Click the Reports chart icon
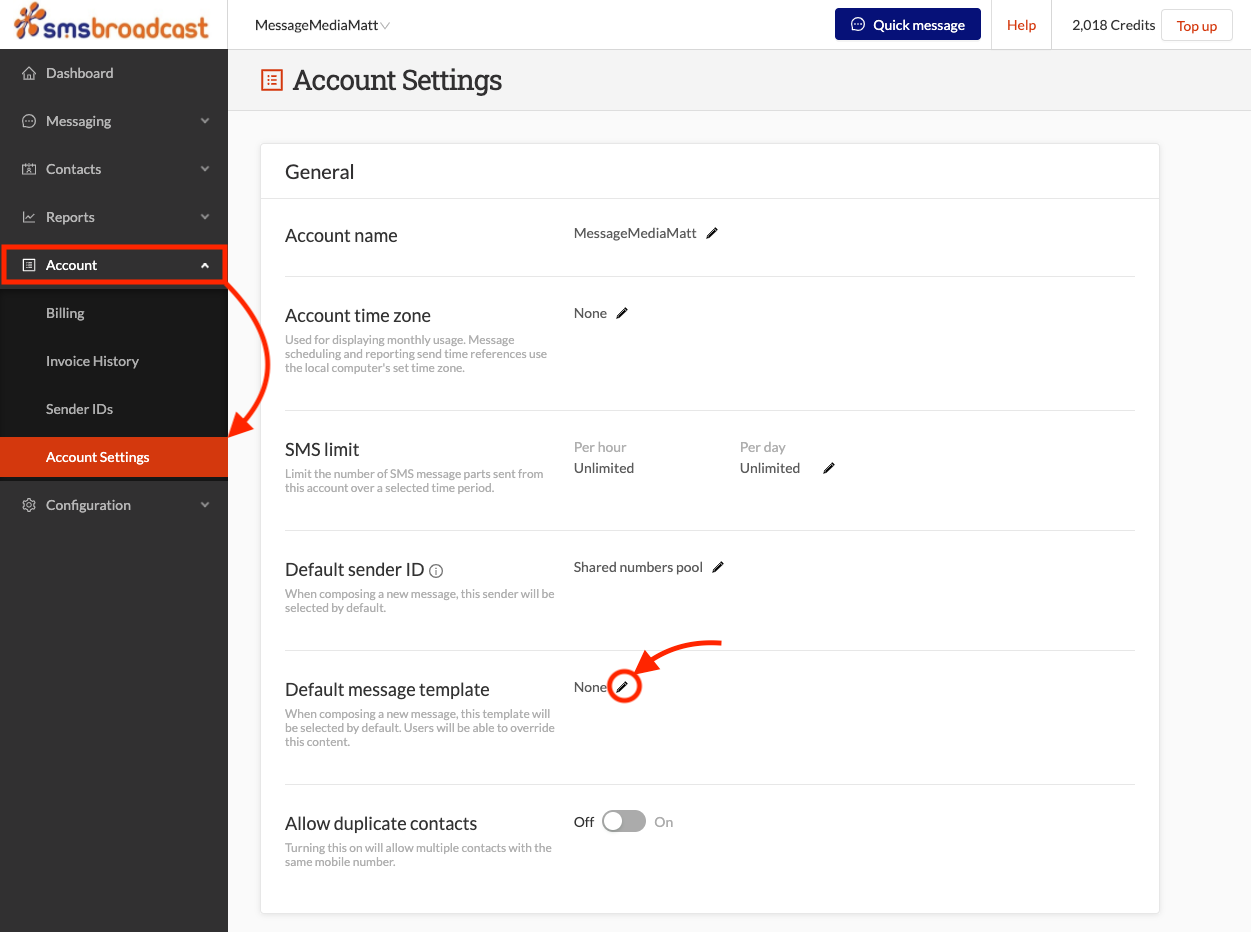Image resolution: width=1251 pixels, height=932 pixels. click(x=29, y=217)
